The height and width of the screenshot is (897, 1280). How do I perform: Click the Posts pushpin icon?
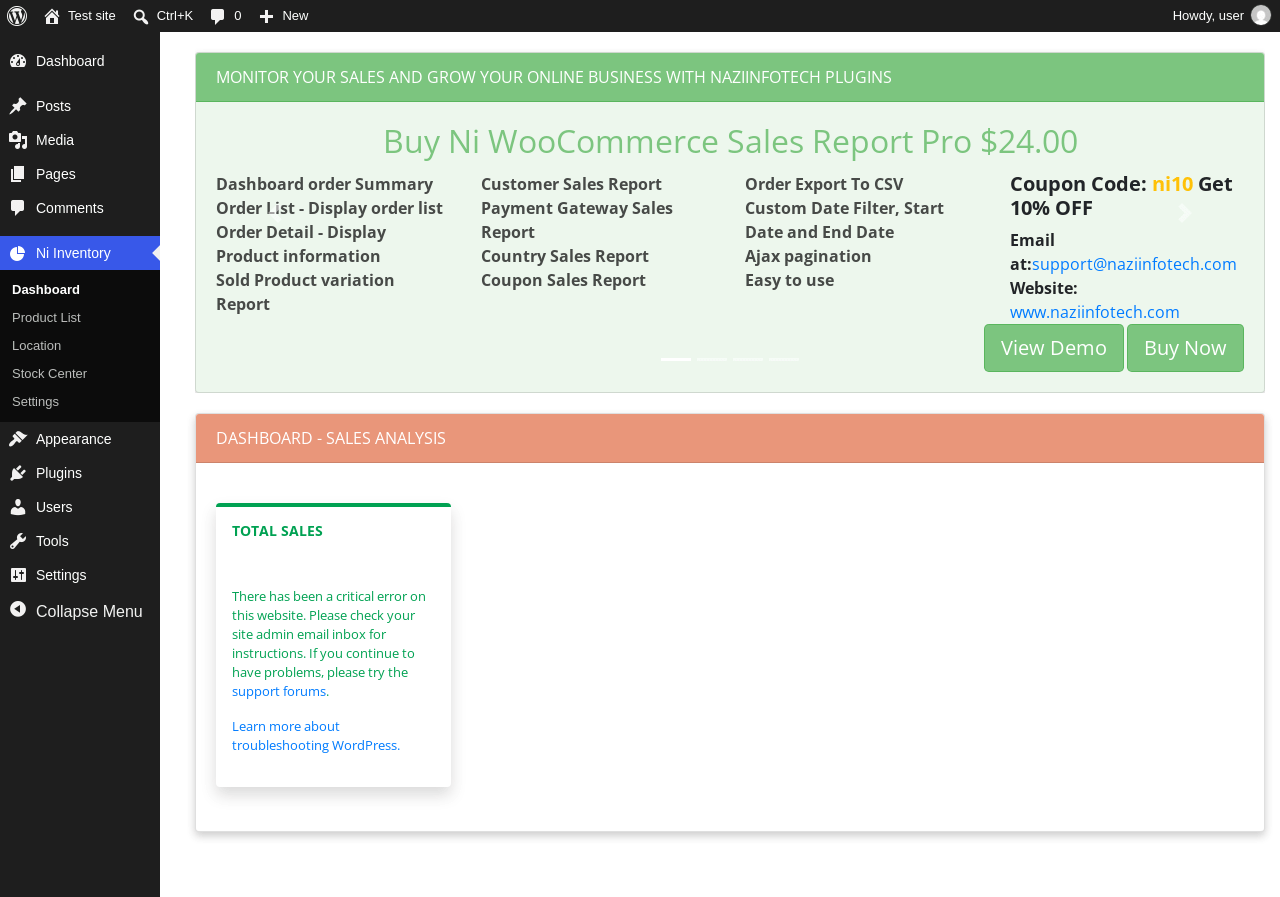point(18,106)
